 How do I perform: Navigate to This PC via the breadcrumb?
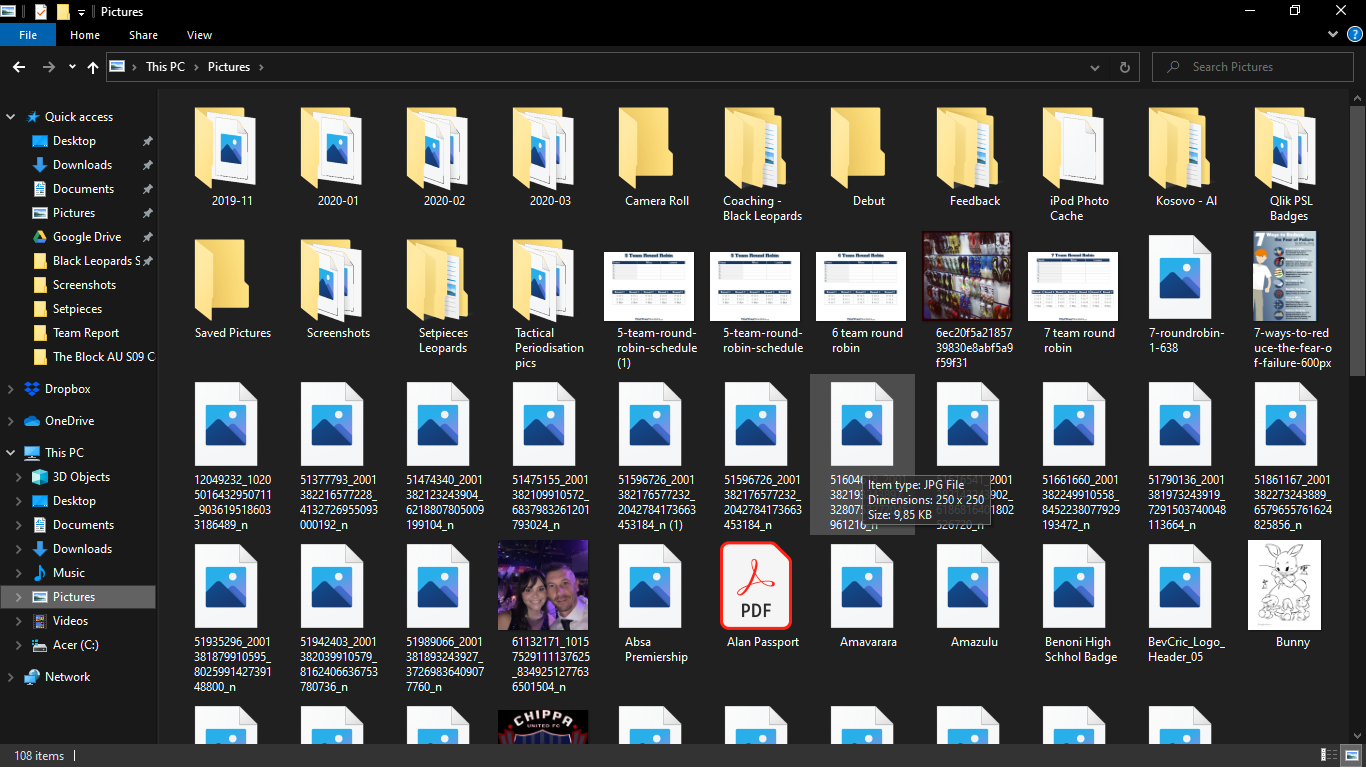tap(164, 66)
